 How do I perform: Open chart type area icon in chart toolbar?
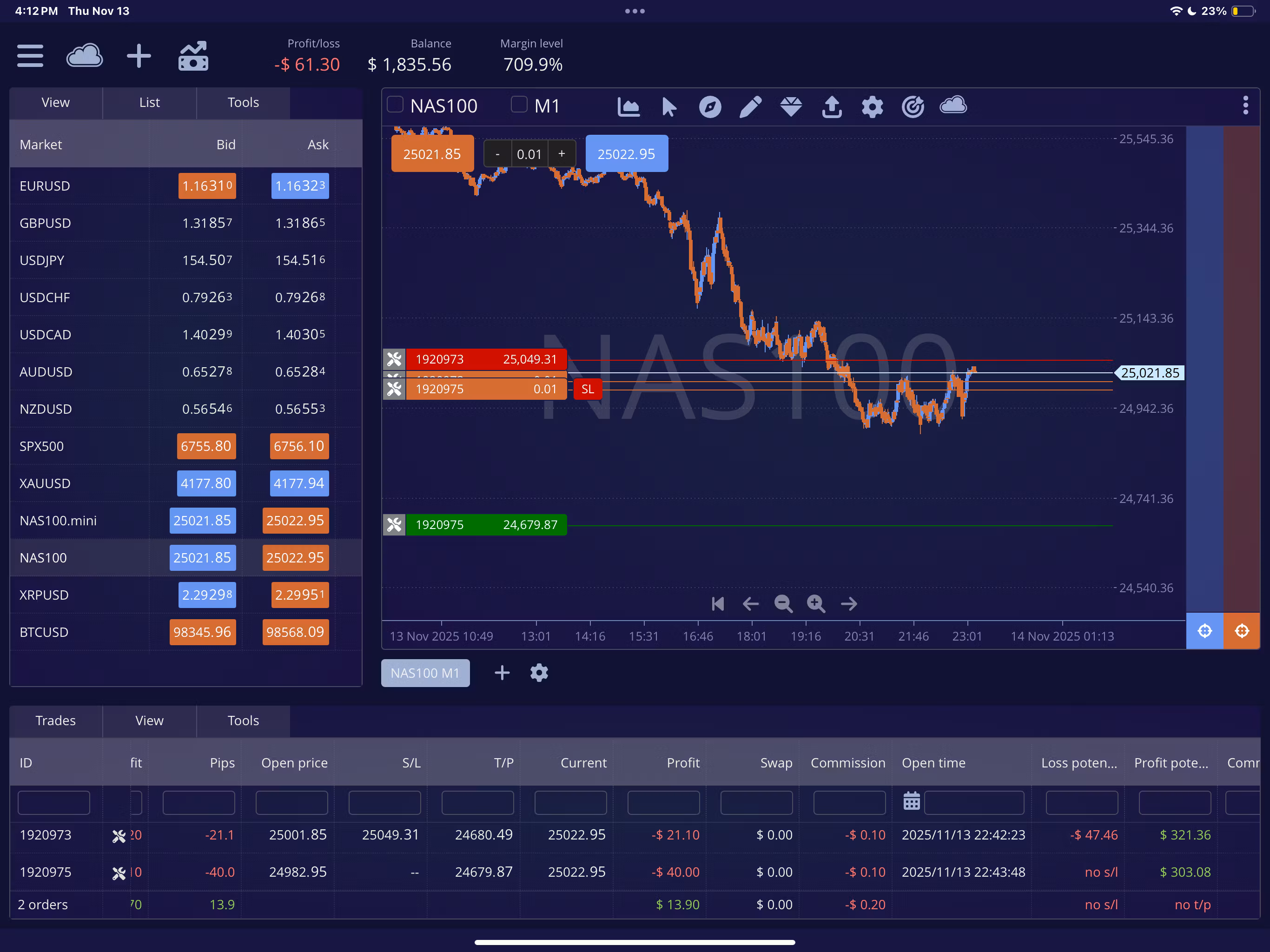628,107
